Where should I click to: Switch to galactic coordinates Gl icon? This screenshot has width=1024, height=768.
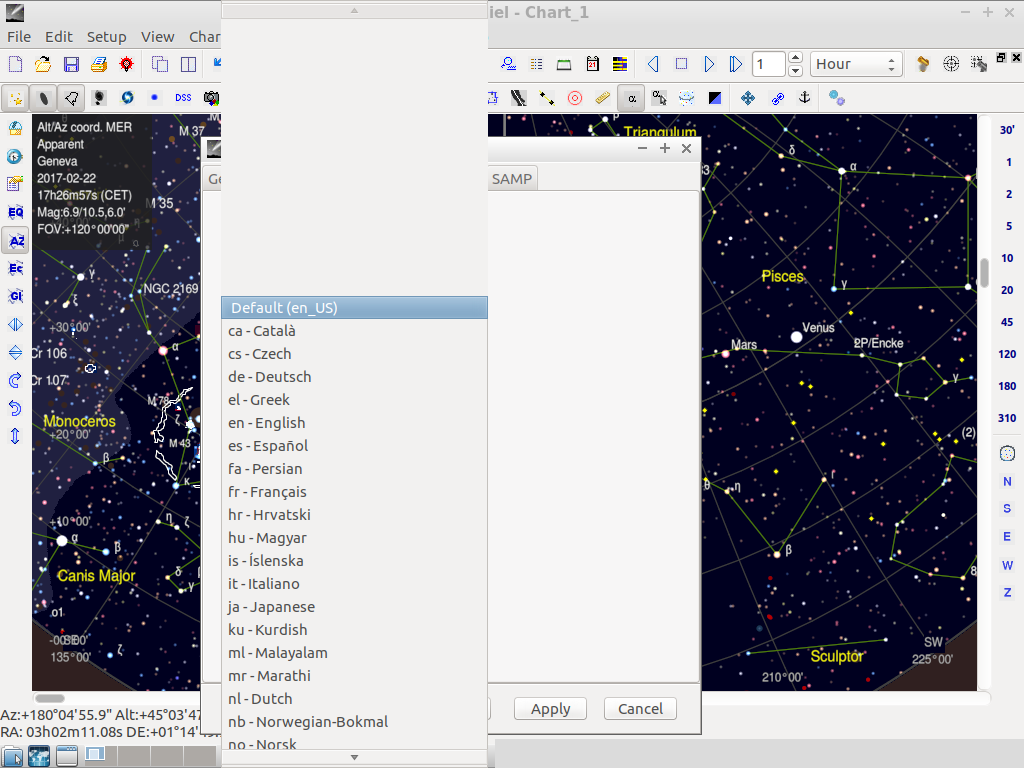(x=16, y=296)
